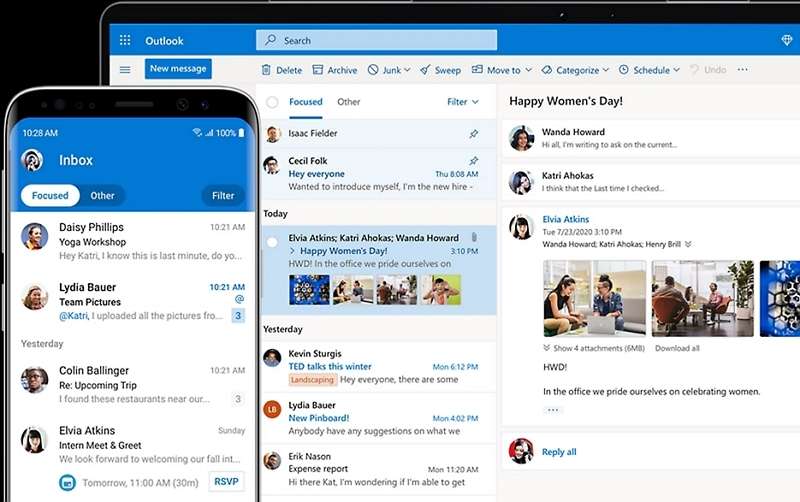Open Colin Ballinger Re: Upcoming Trip message
Image resolution: width=800 pixels, height=502 pixels.
133,385
